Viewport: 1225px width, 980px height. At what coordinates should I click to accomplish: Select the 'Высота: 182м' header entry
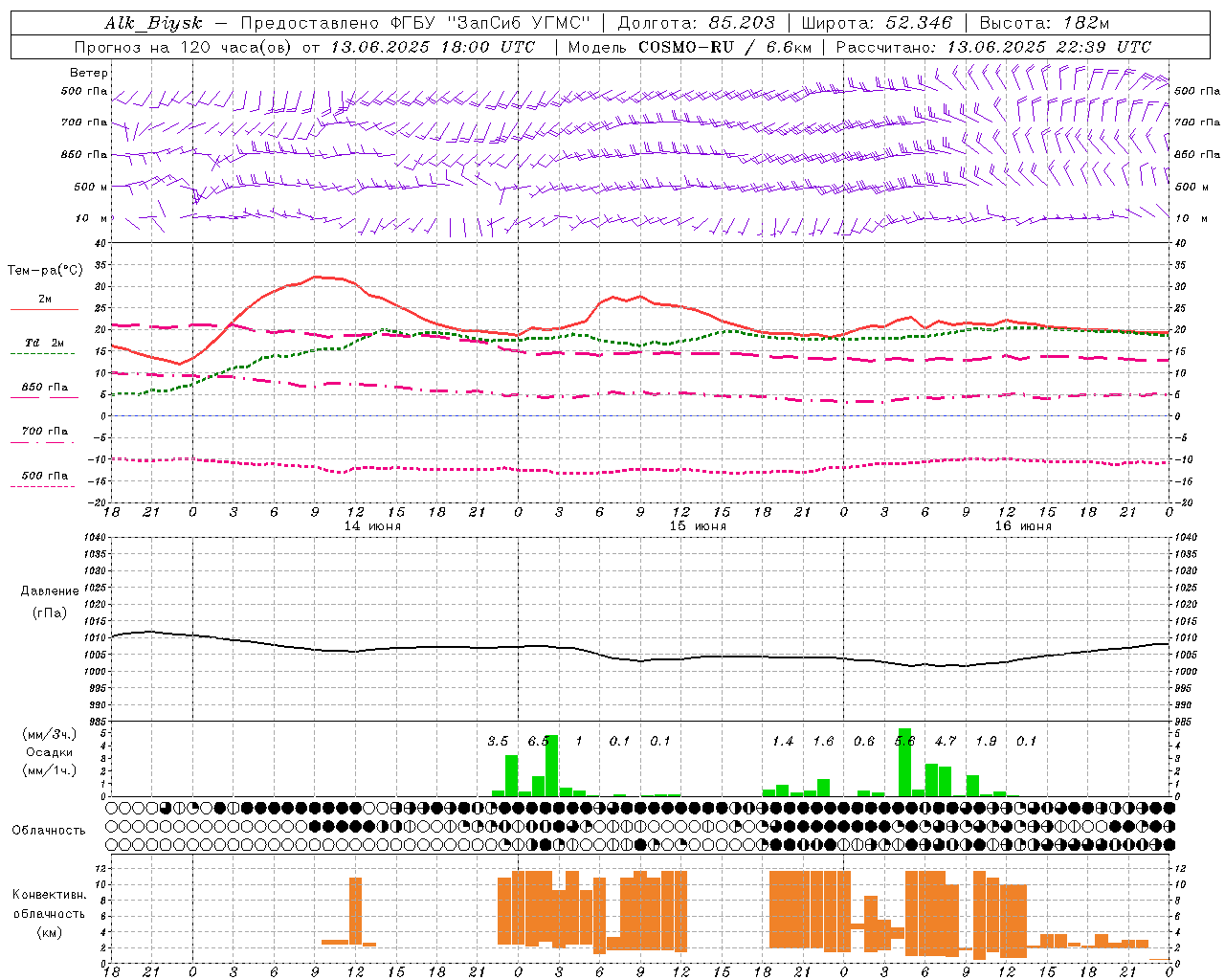point(1044,24)
